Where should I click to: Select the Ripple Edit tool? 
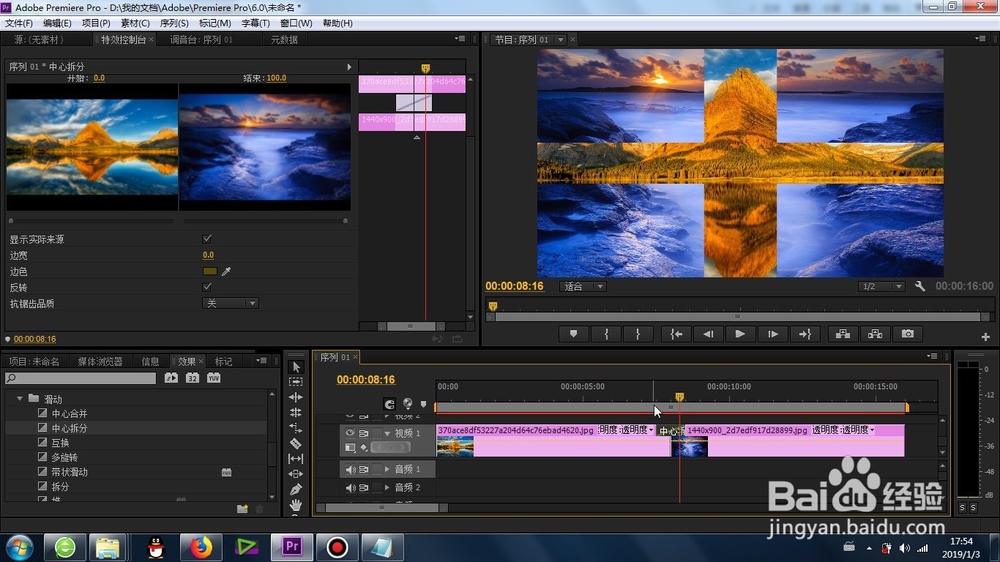[296, 397]
